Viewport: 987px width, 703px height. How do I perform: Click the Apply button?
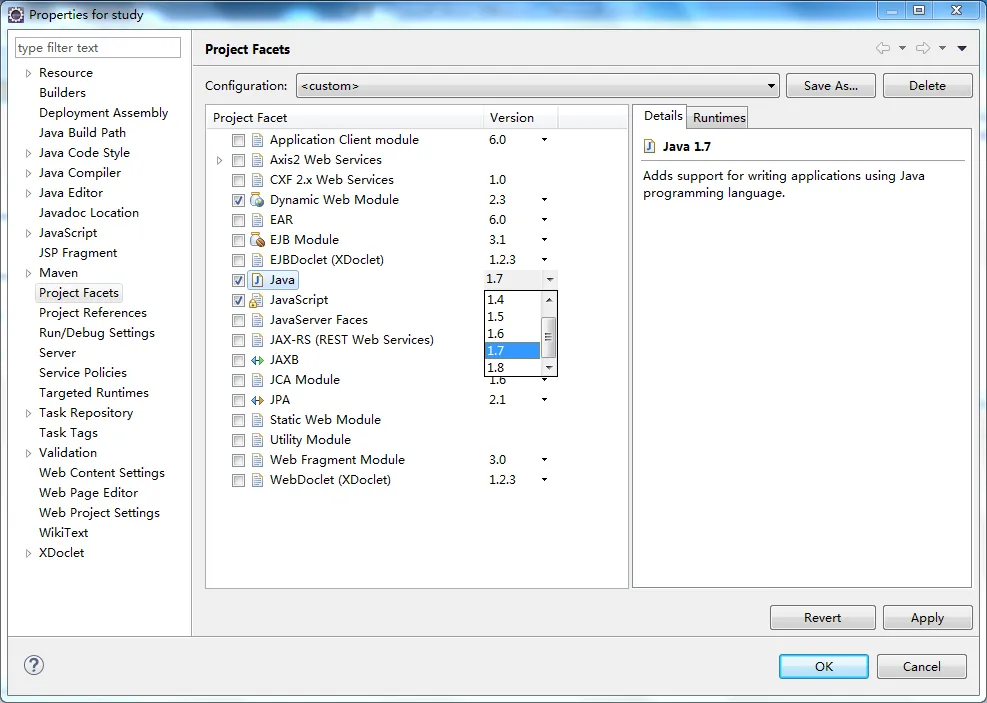point(927,618)
